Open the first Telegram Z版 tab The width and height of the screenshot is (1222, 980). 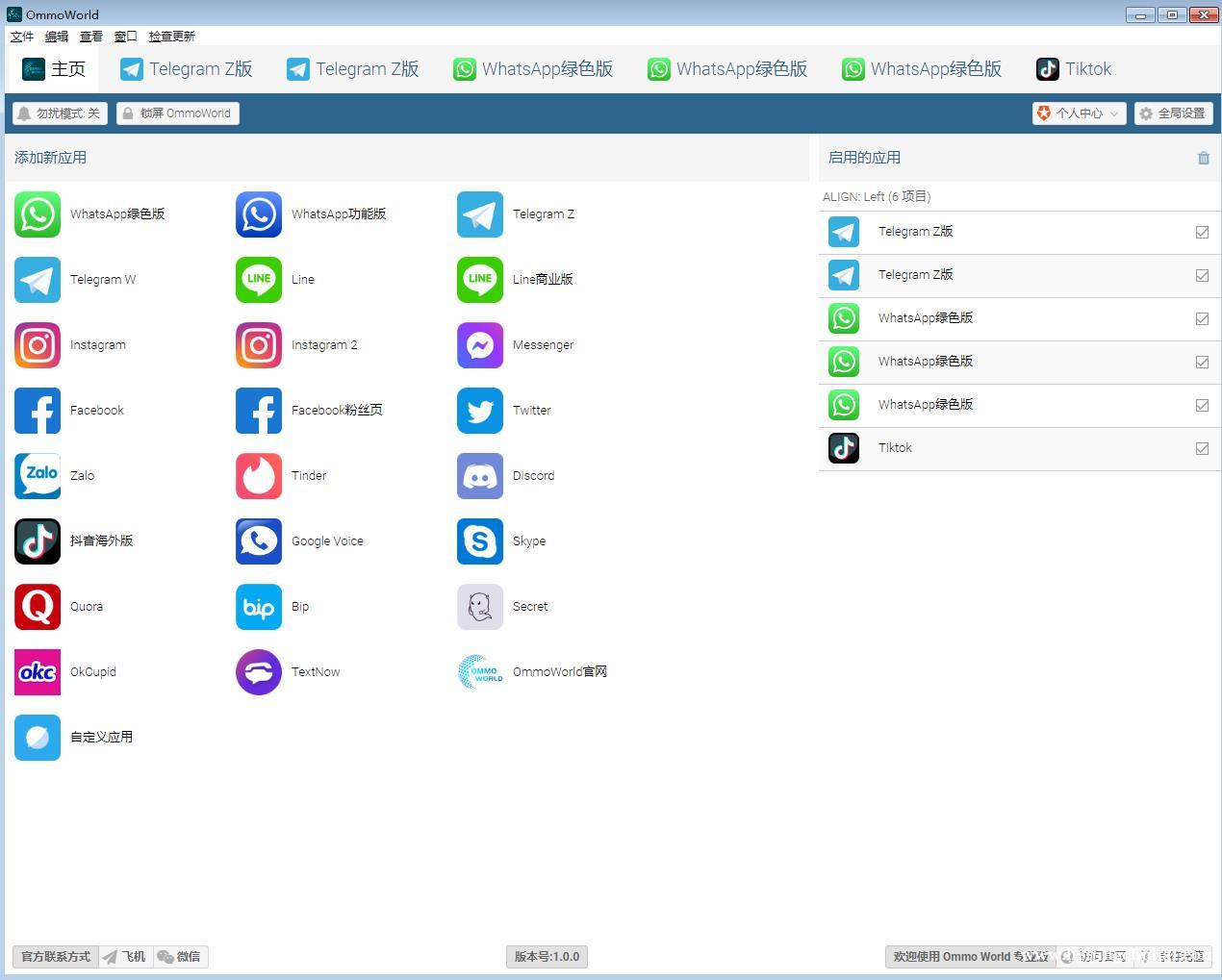click(x=187, y=69)
